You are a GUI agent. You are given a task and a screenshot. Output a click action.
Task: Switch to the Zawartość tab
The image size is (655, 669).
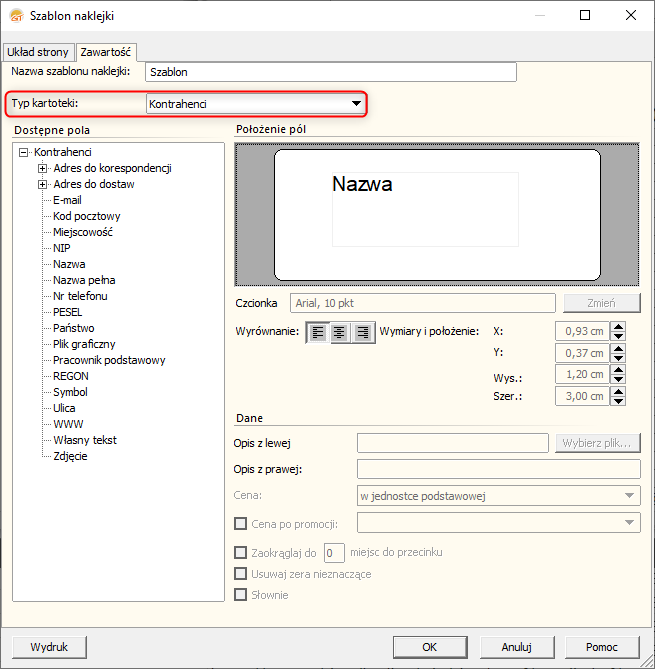106,52
